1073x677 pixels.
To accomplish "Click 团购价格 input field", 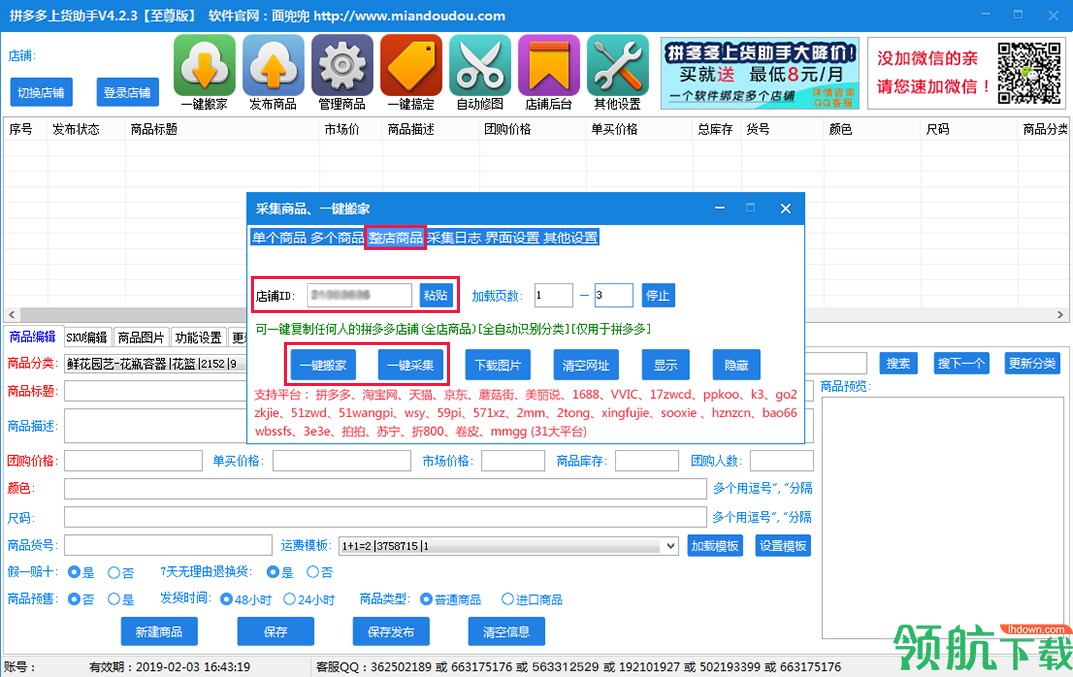I will click(133, 461).
